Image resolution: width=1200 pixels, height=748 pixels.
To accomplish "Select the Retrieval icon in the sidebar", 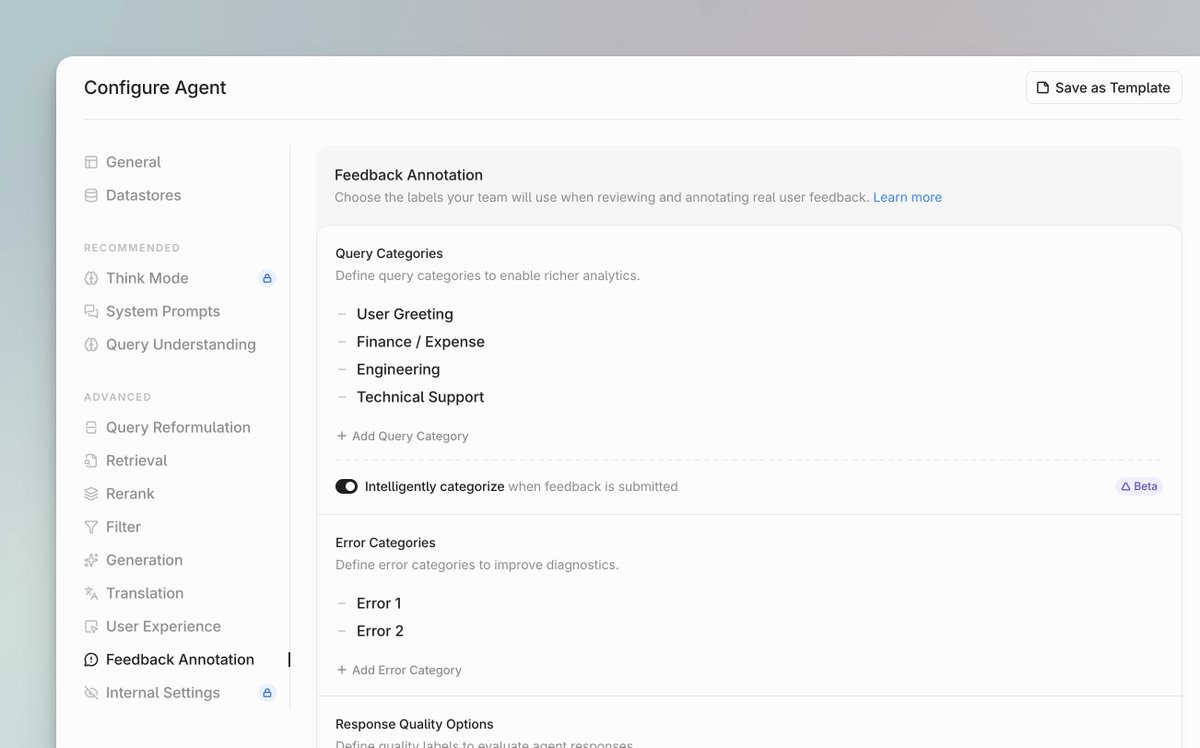I will [91, 460].
